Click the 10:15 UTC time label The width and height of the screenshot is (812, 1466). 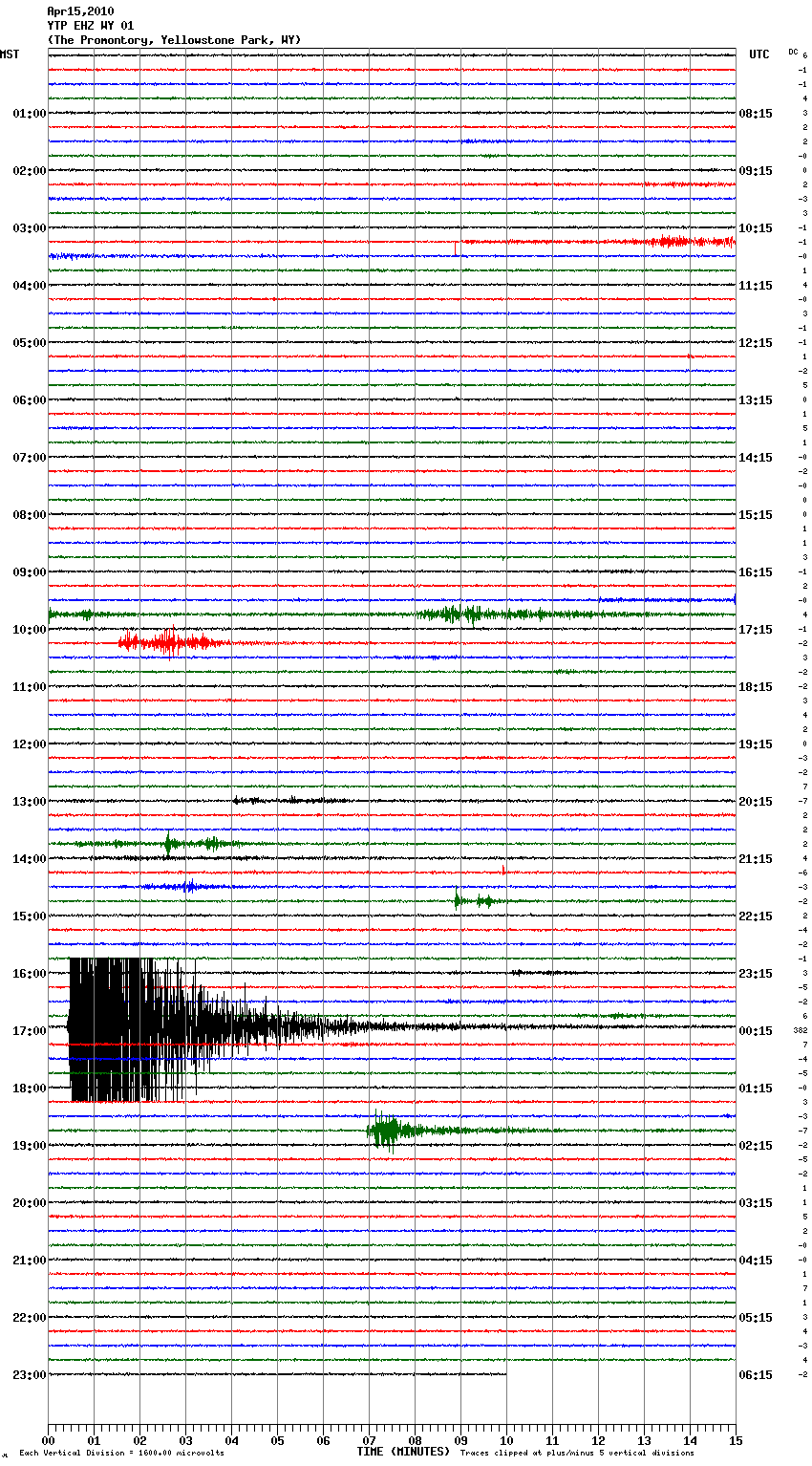[756, 228]
